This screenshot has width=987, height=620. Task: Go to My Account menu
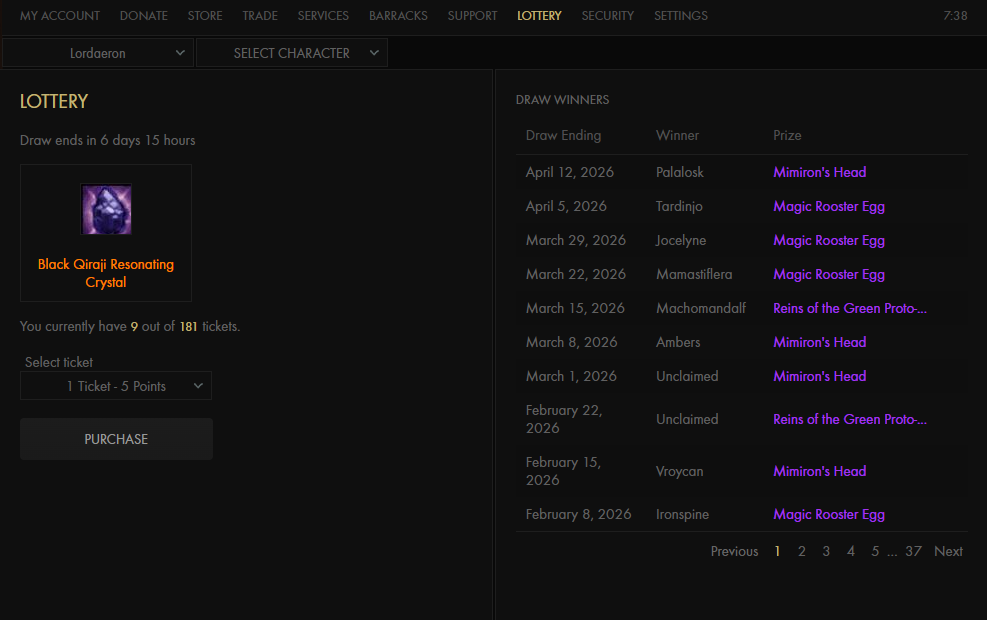click(x=60, y=16)
